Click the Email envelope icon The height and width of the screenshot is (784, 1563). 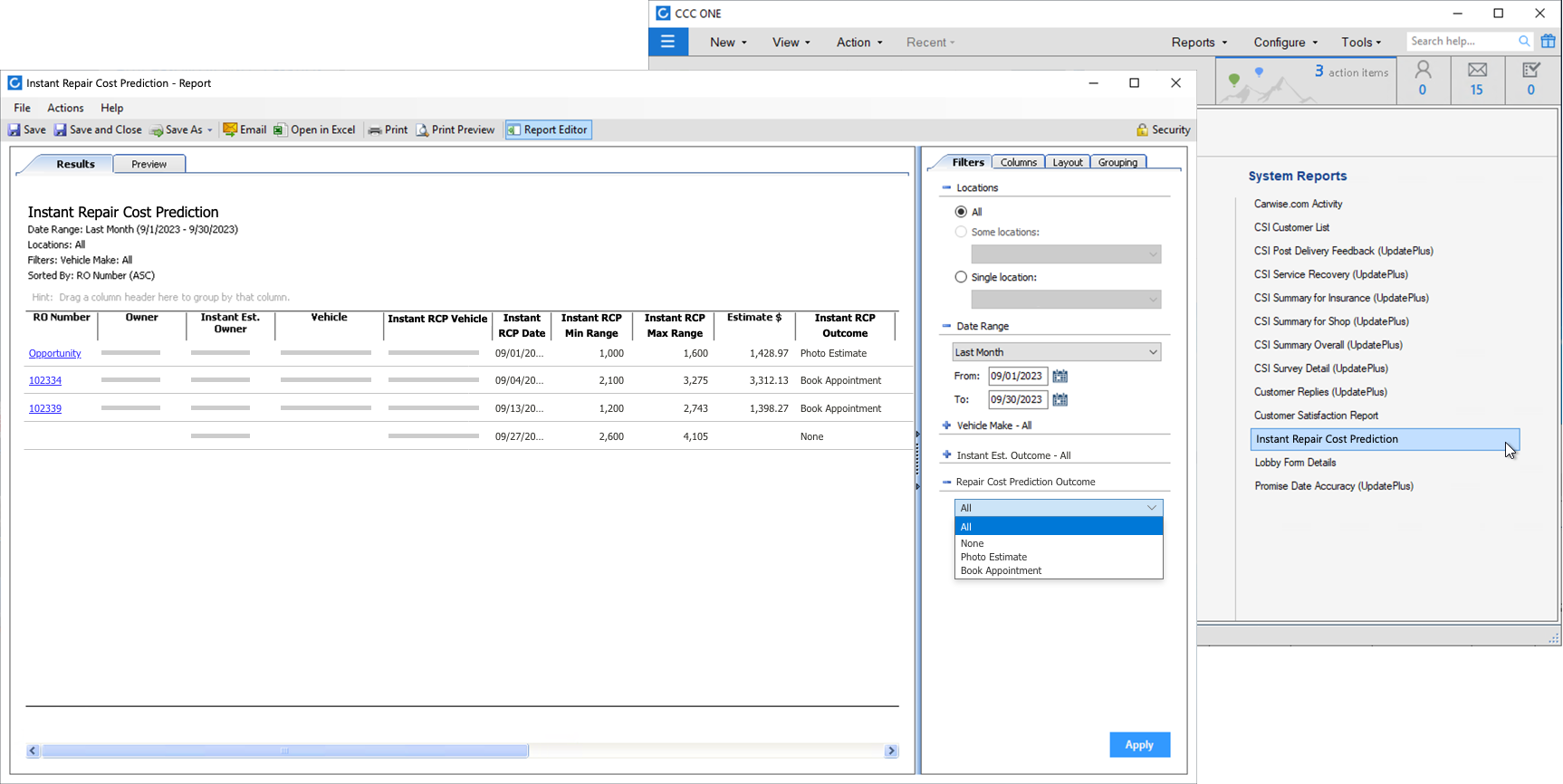tap(230, 130)
